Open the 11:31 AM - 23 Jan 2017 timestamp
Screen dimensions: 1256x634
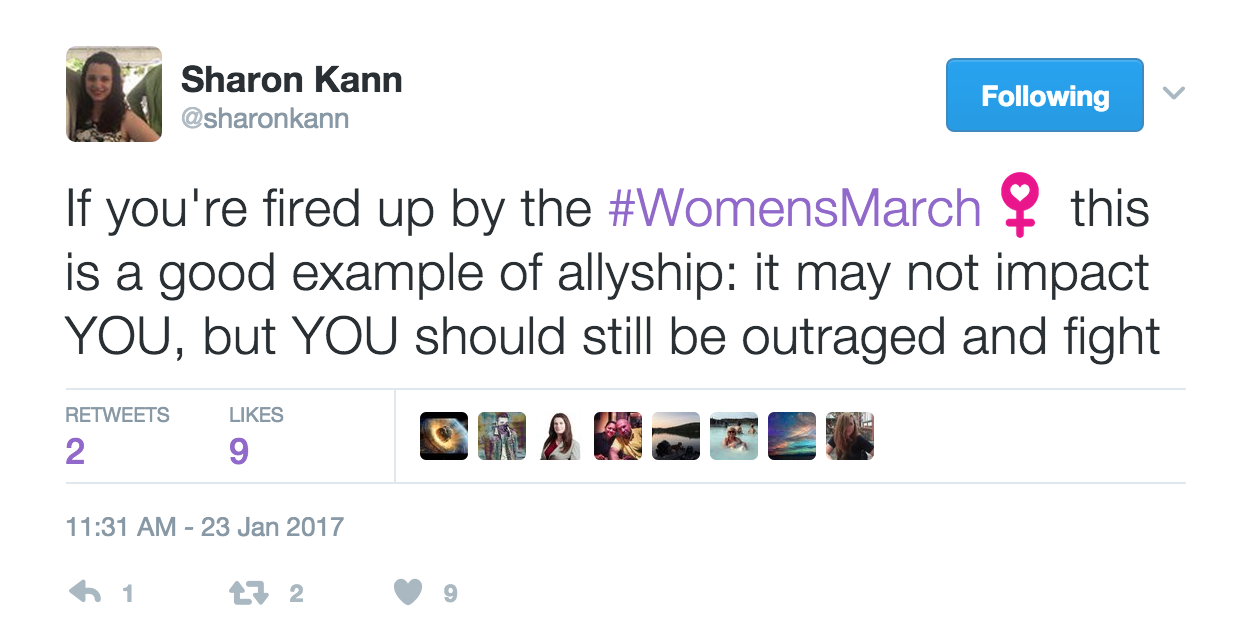pyautogui.click(x=205, y=527)
